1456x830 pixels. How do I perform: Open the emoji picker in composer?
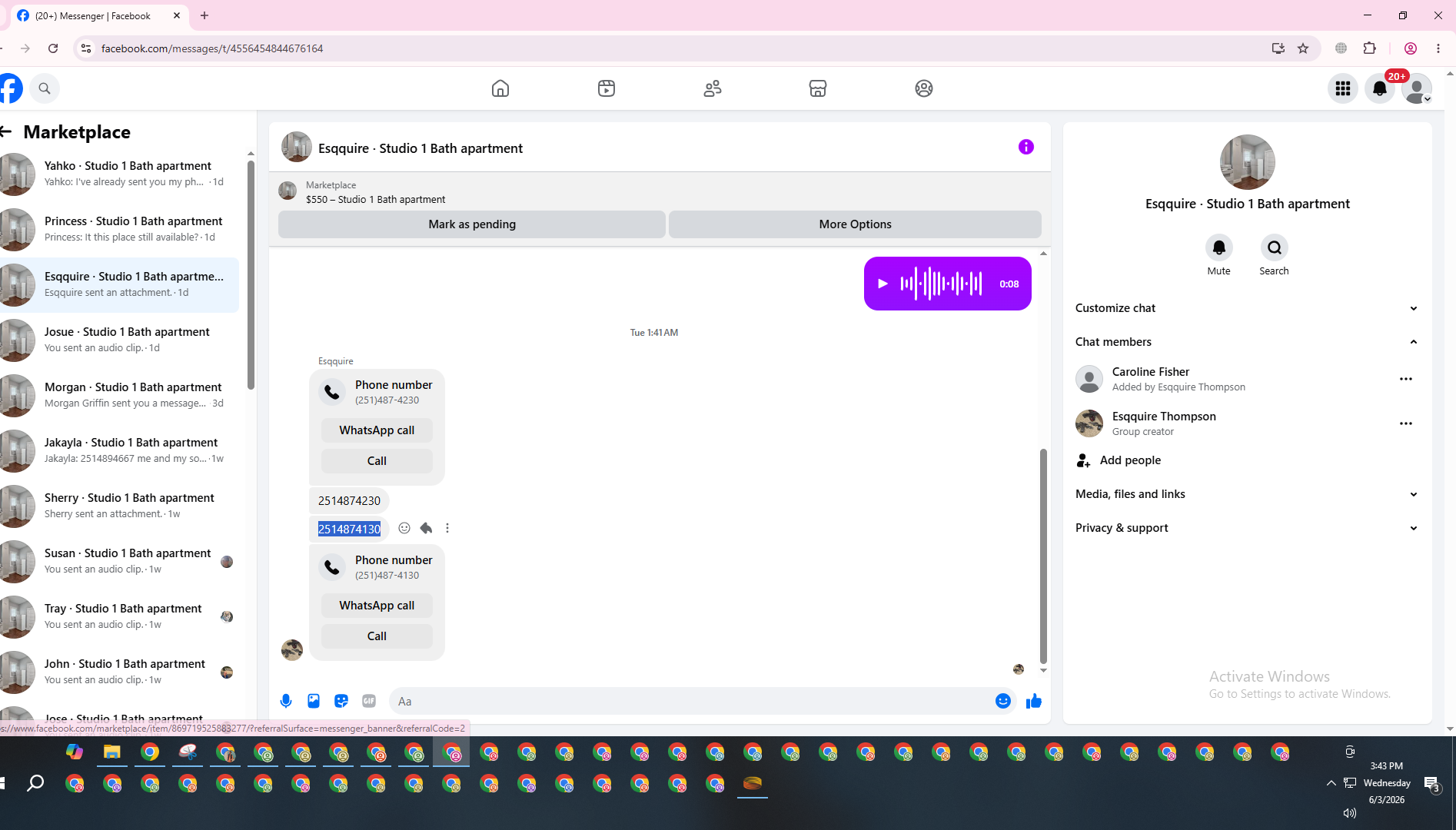point(1003,701)
